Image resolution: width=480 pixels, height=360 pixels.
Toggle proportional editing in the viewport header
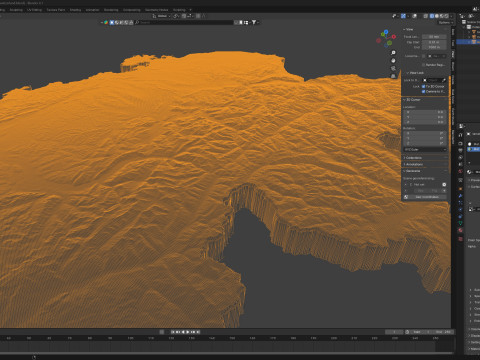tap(198, 16)
